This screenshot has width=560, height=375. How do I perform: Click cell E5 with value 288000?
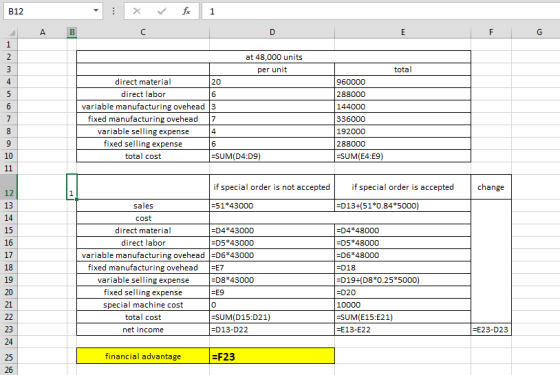403,94
